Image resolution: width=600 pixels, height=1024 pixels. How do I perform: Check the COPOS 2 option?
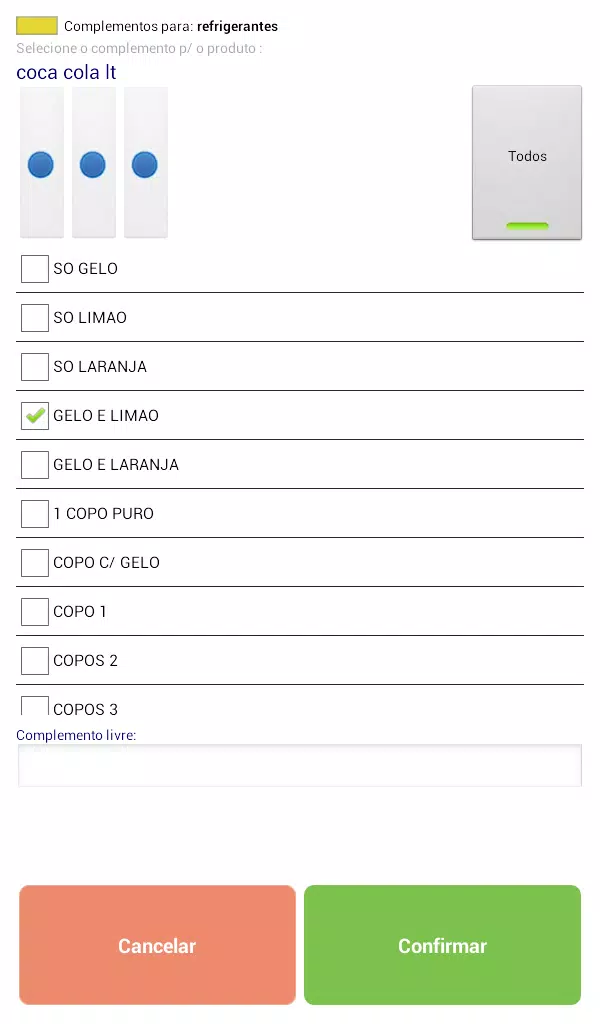(35, 660)
